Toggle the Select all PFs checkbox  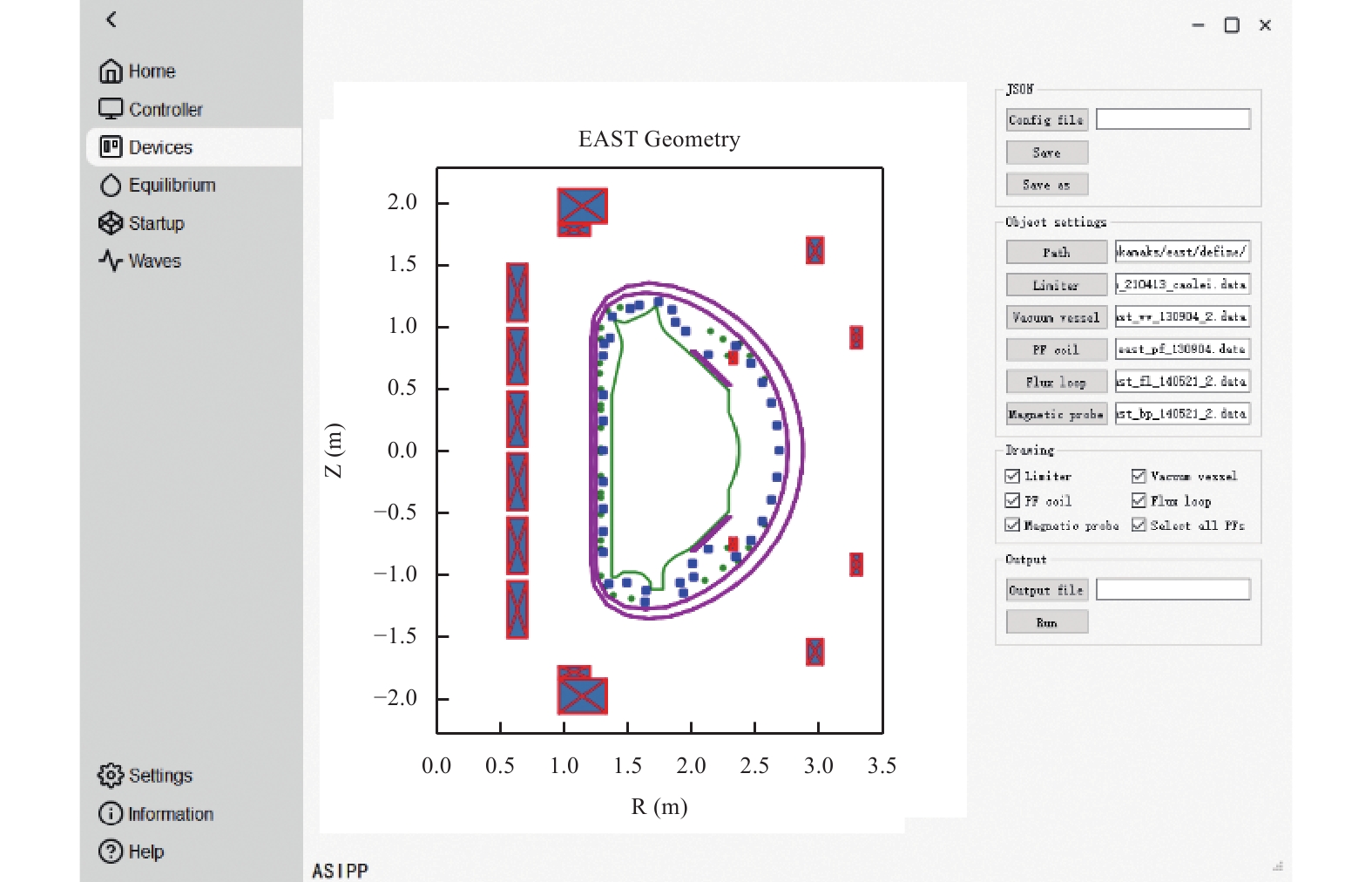tap(1139, 525)
